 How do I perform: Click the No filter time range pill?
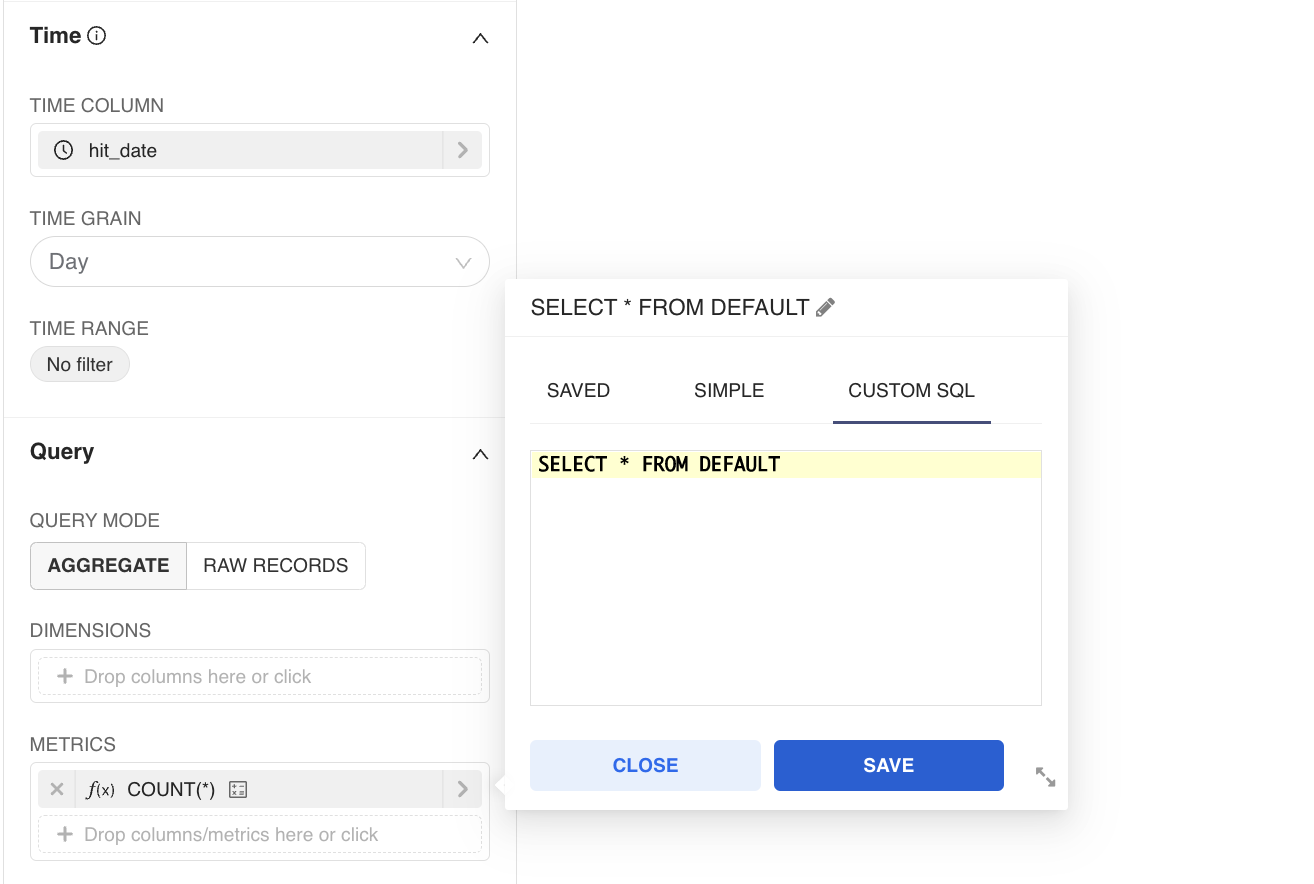tap(80, 365)
